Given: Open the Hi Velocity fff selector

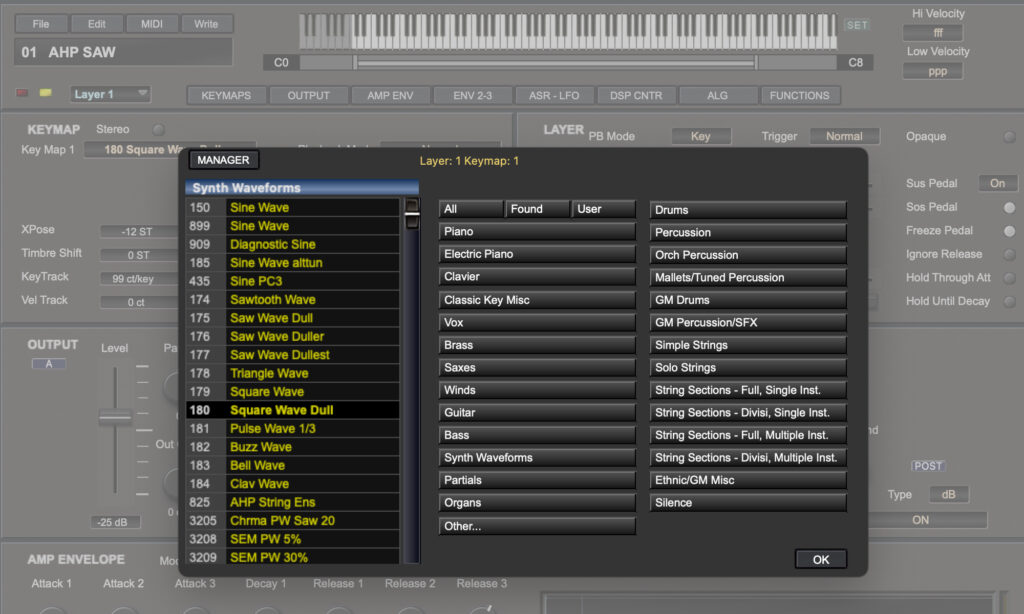Looking at the screenshot, I should pyautogui.click(x=932, y=33).
